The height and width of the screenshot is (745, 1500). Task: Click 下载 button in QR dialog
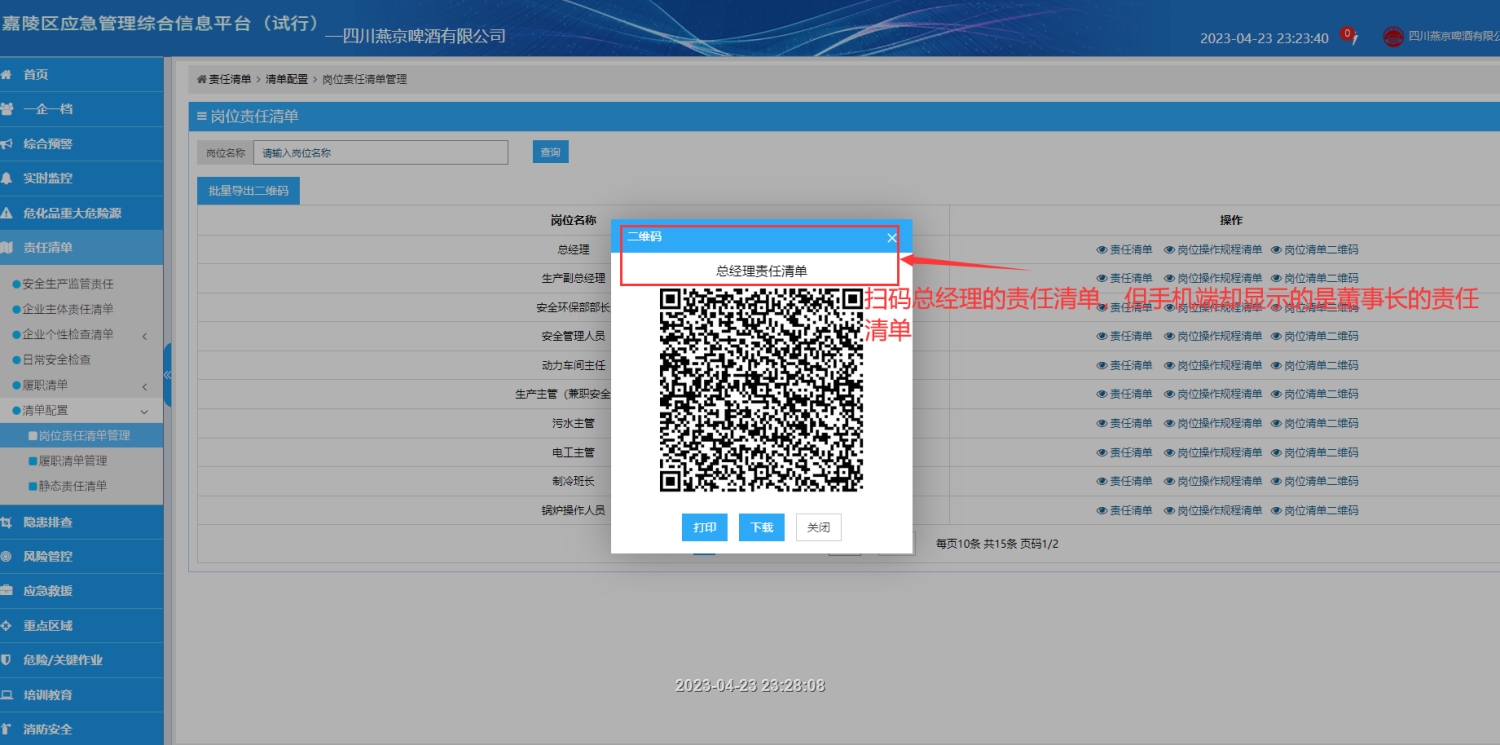(x=762, y=527)
